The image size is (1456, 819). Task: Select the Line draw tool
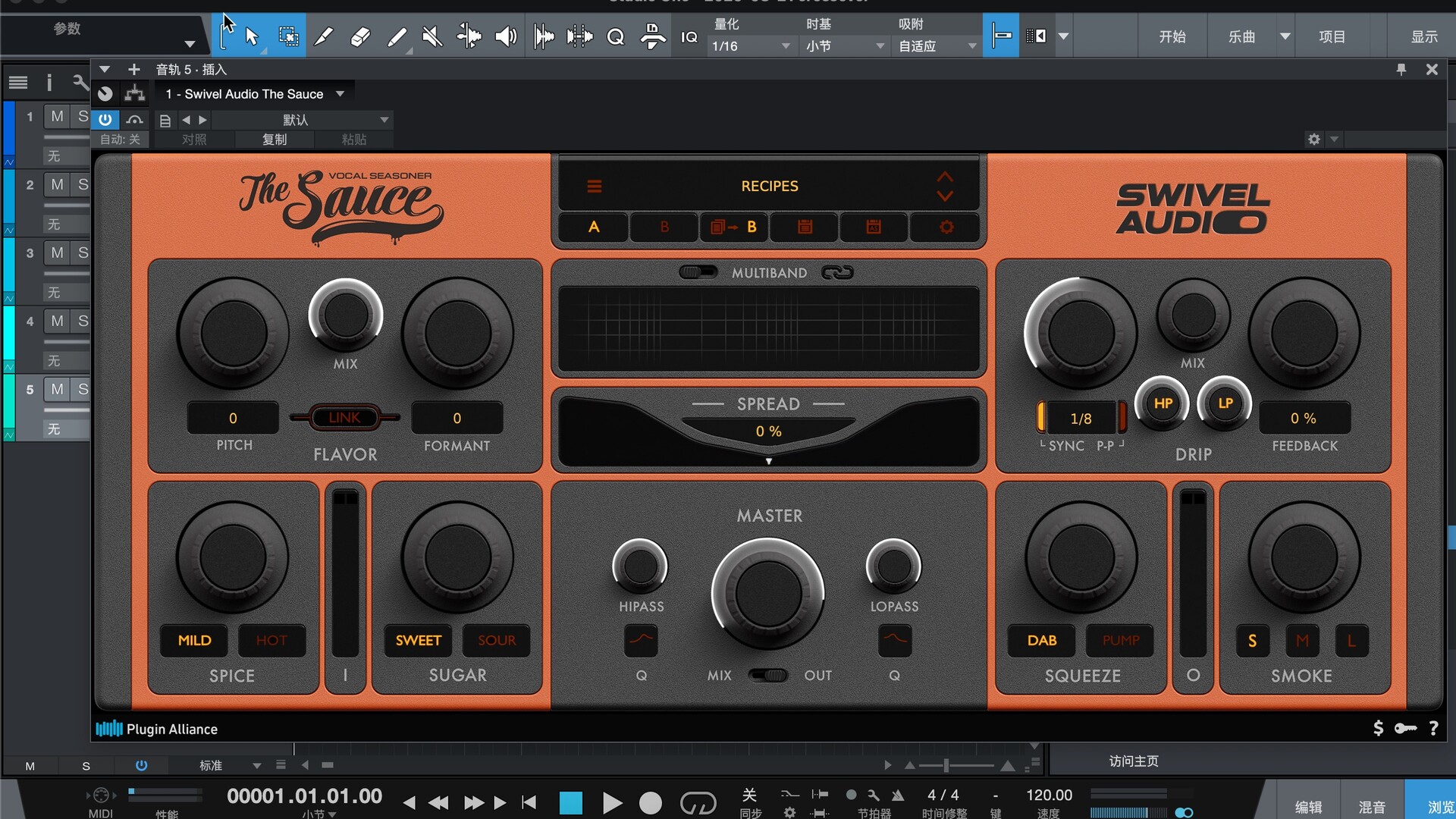tap(397, 36)
